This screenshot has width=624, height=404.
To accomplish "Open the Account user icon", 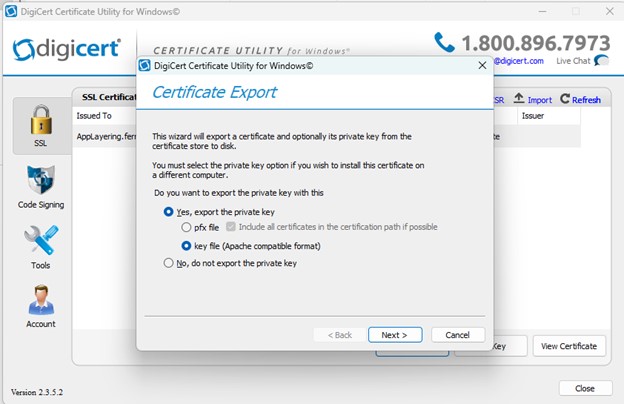I will click(x=40, y=300).
